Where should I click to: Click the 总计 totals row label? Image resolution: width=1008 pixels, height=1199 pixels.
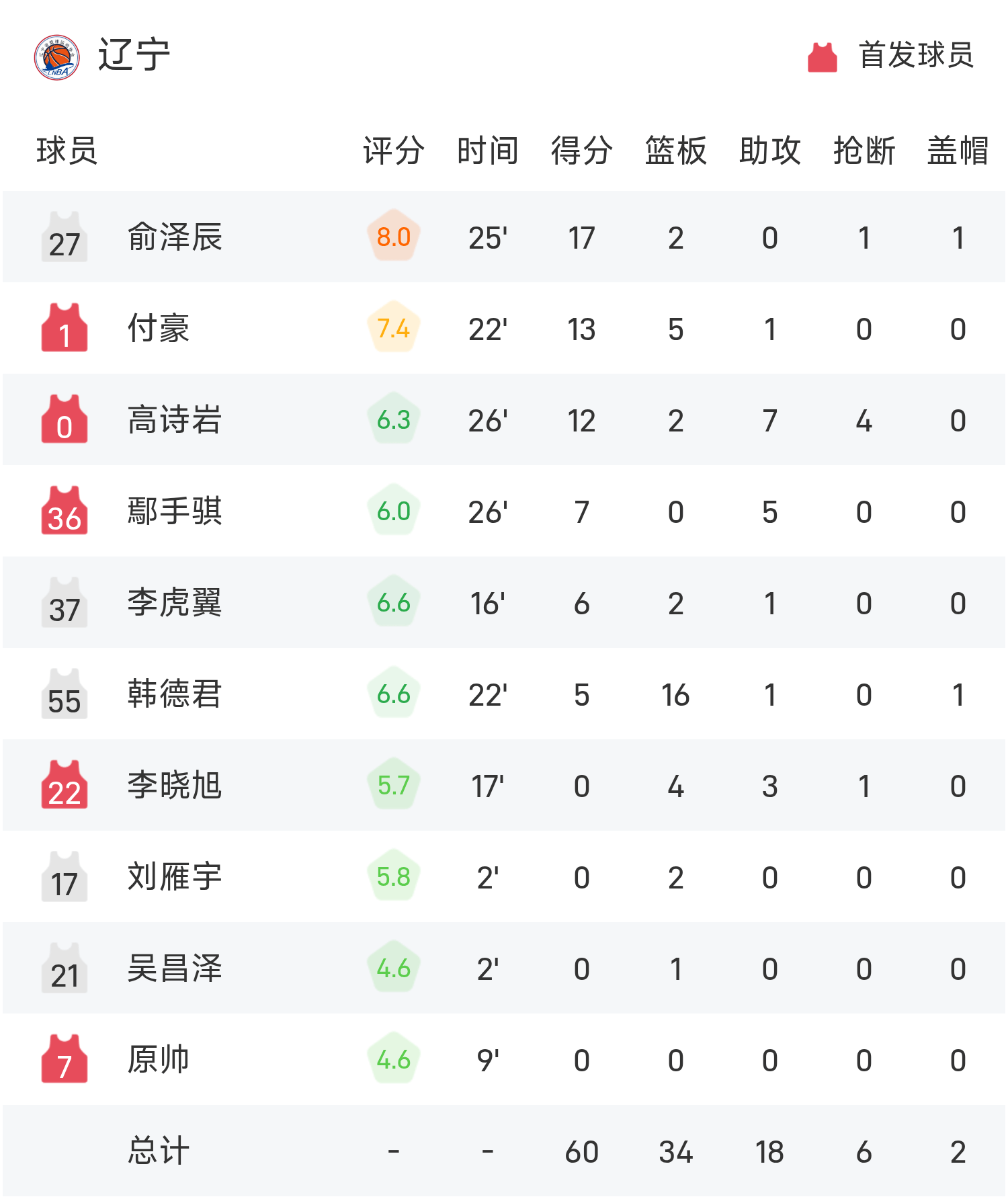tap(159, 1151)
